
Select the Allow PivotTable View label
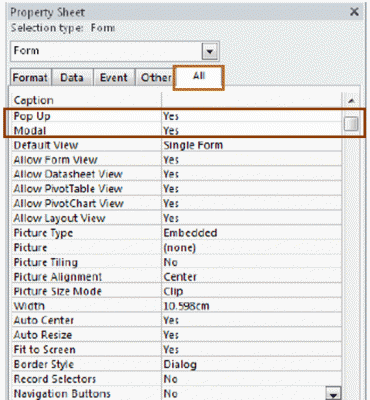coord(68,189)
